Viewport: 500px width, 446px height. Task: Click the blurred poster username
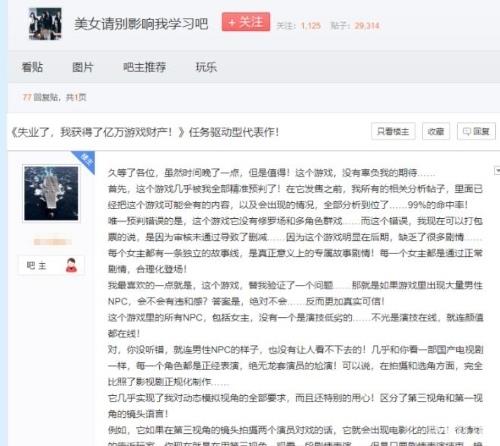pos(52,241)
